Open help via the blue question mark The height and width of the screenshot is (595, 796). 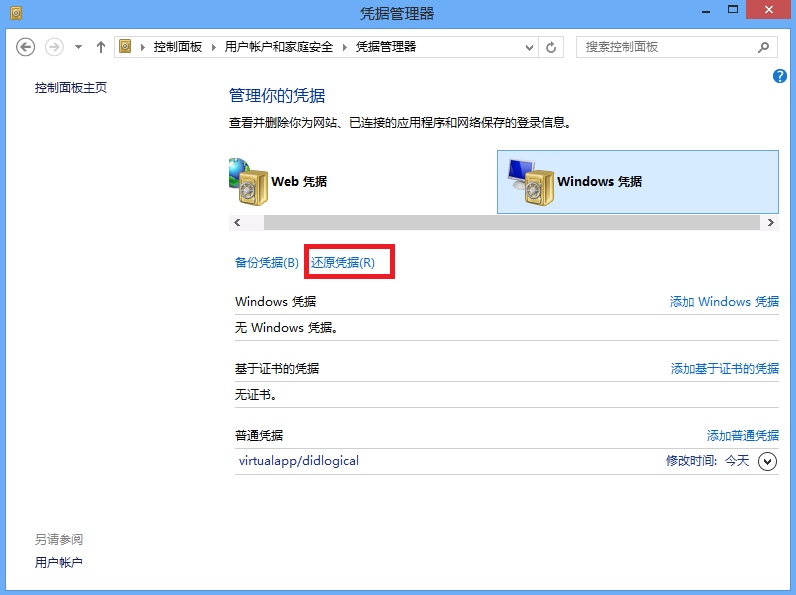(780, 76)
